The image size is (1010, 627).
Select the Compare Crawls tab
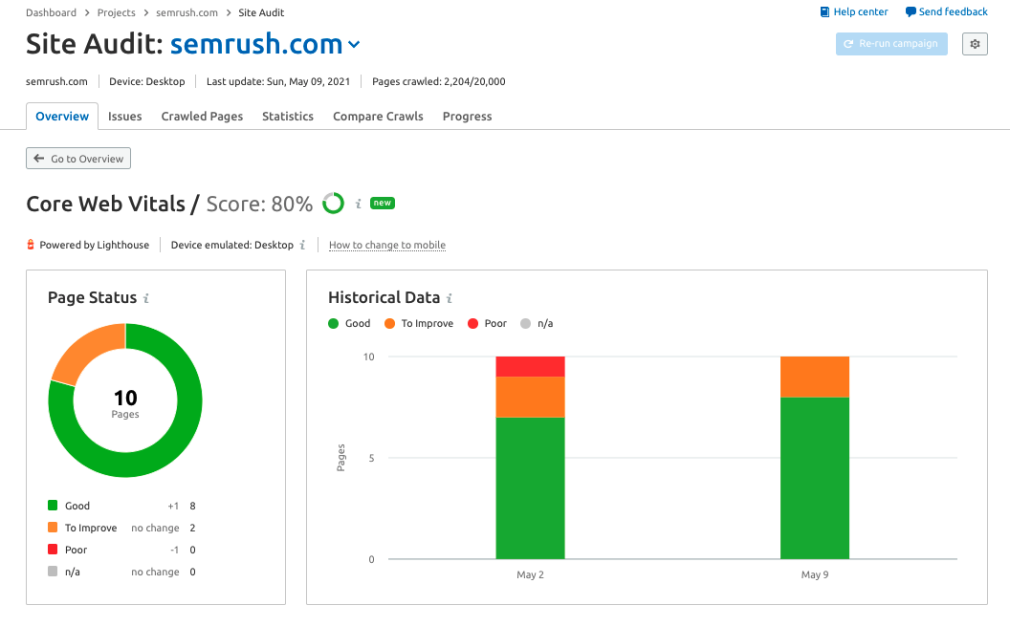pos(378,116)
